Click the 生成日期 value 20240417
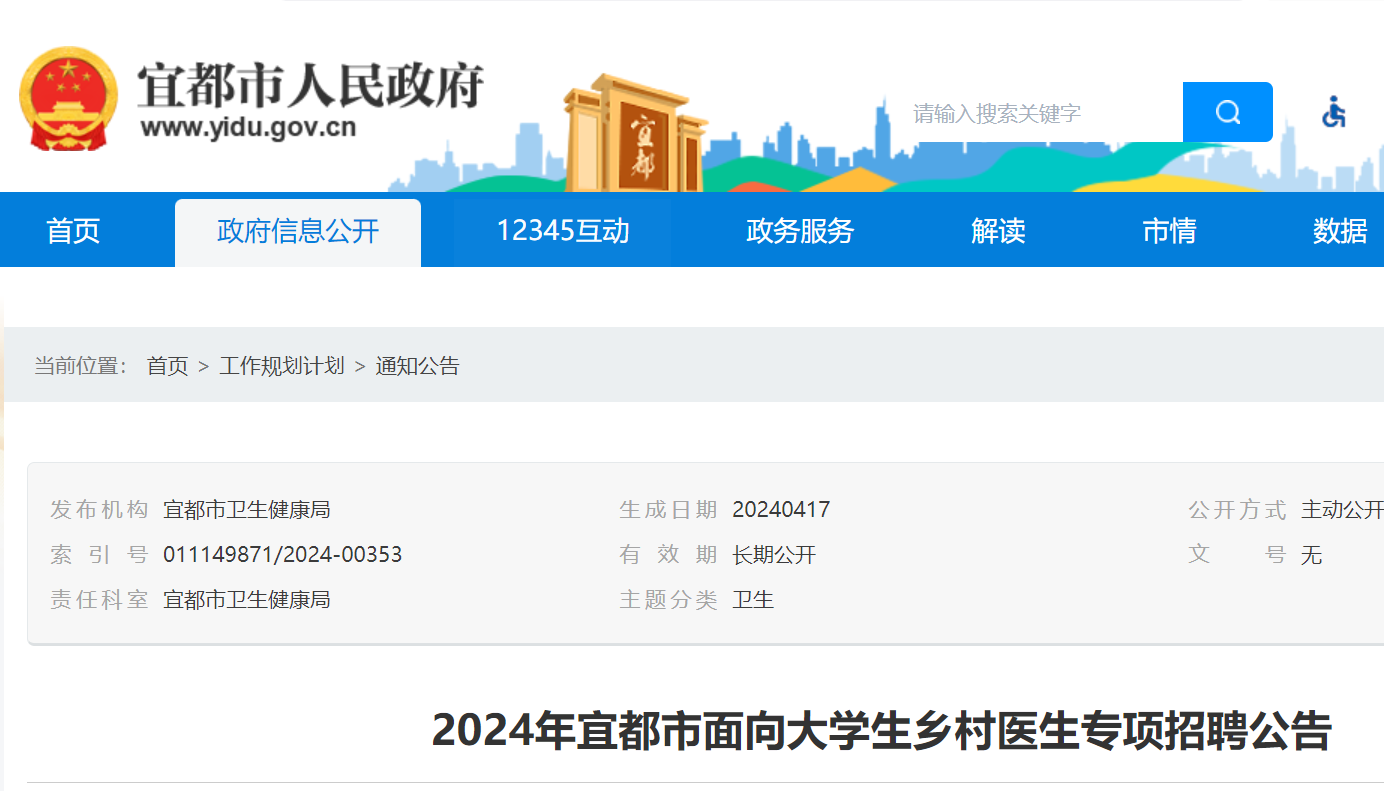The height and width of the screenshot is (791, 1384). [781, 510]
